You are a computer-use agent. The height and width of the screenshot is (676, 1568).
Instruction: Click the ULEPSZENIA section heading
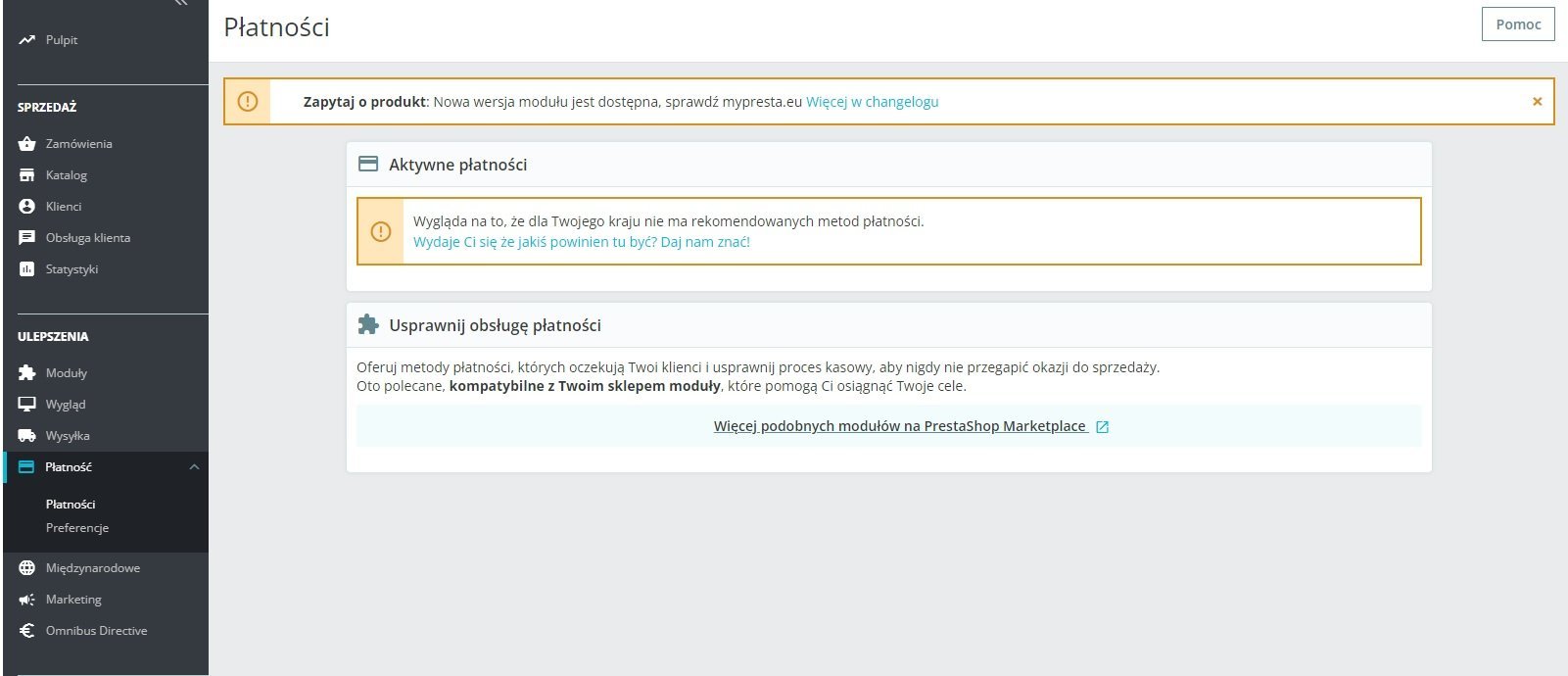(x=53, y=336)
